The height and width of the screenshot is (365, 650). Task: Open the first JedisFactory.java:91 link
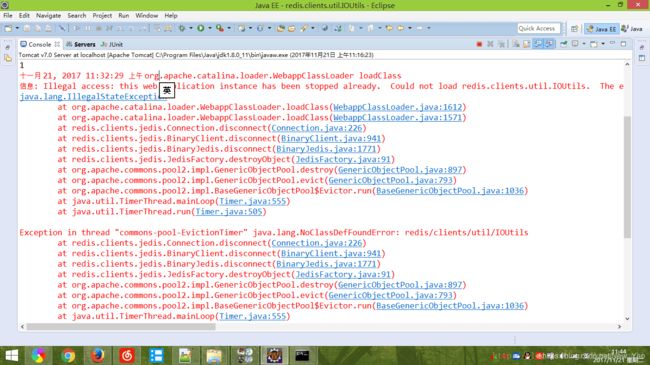343,159
